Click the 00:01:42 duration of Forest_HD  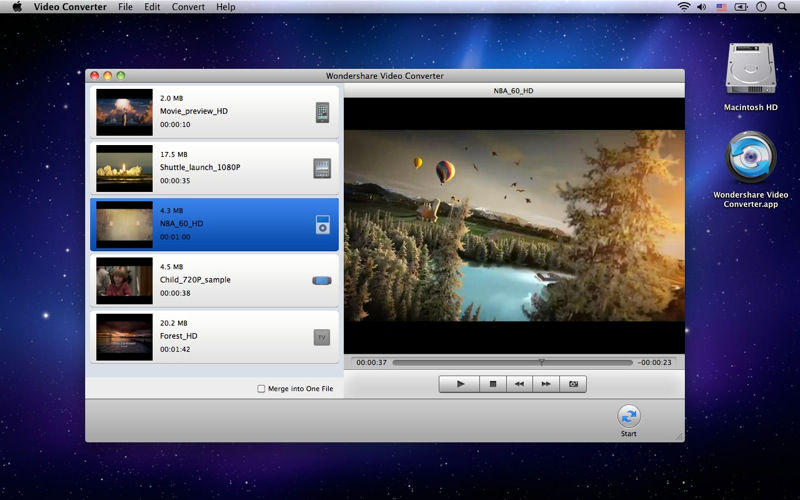(175, 349)
